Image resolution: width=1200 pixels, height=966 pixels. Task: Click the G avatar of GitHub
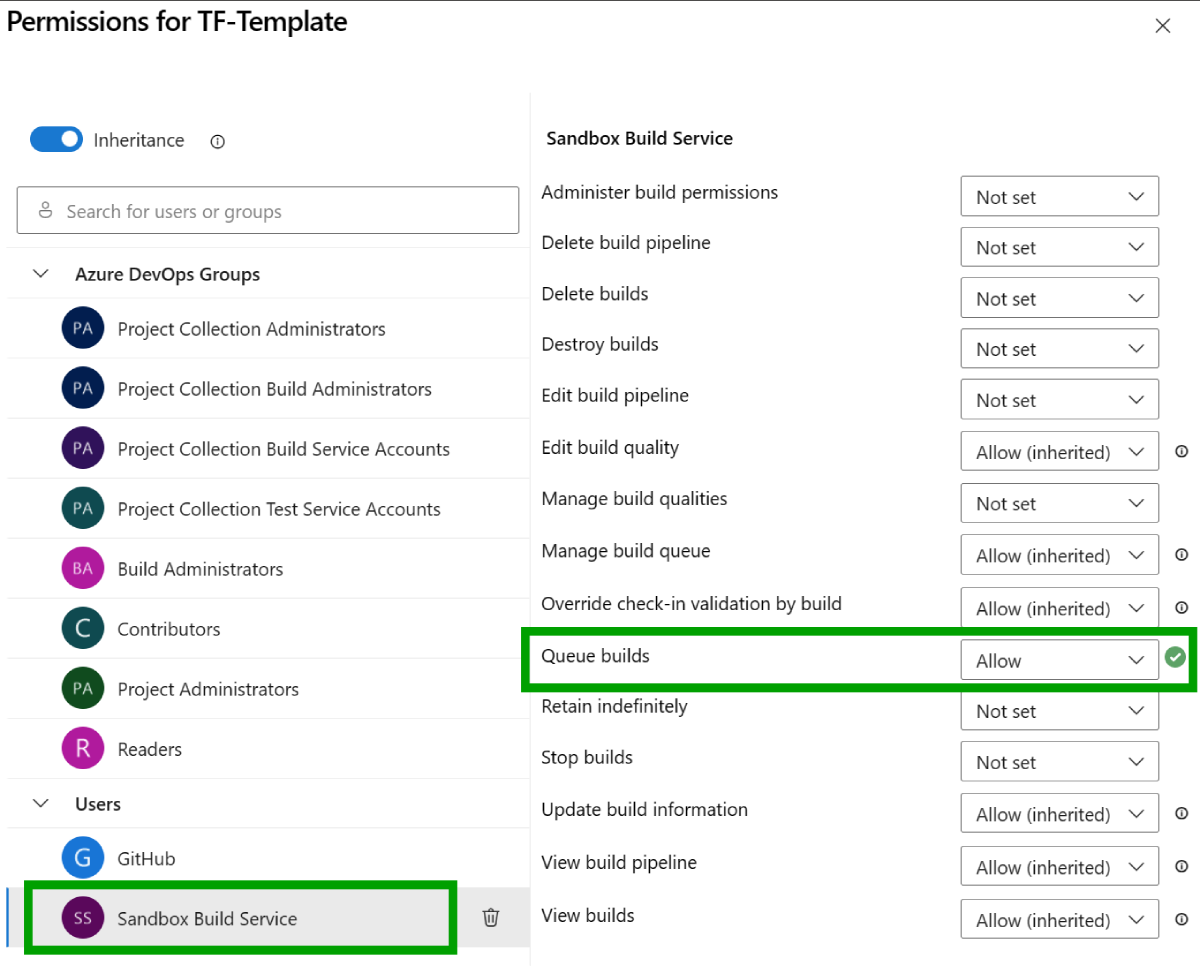83,858
